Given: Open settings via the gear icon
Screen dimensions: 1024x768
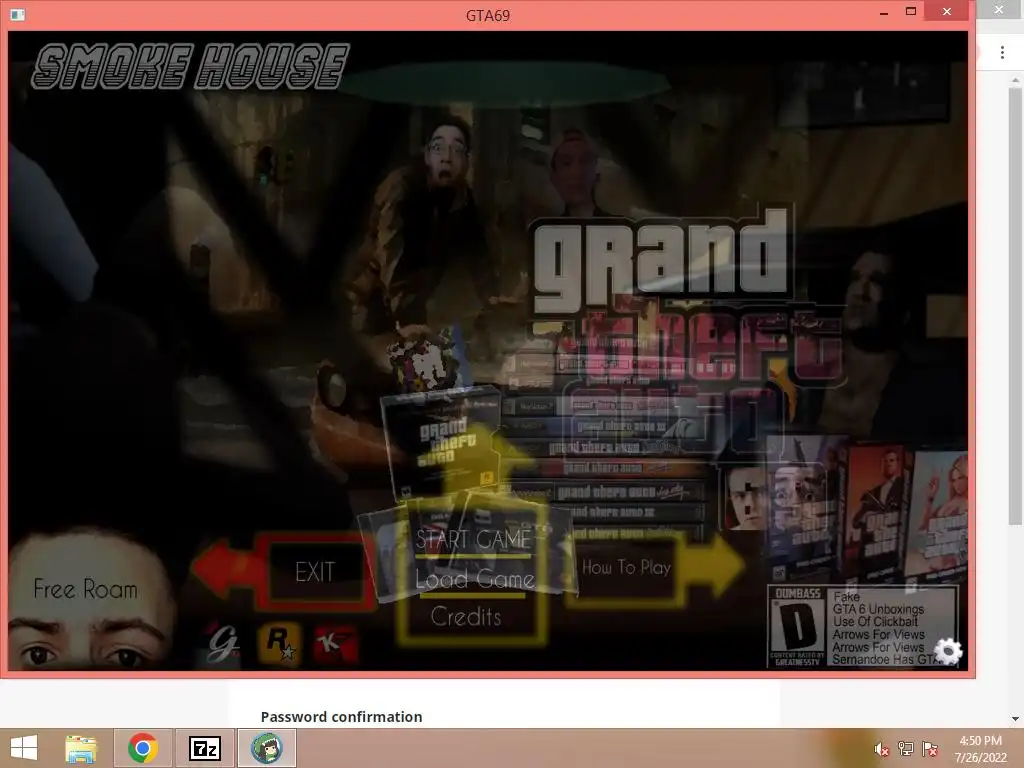Looking at the screenshot, I should [948, 652].
